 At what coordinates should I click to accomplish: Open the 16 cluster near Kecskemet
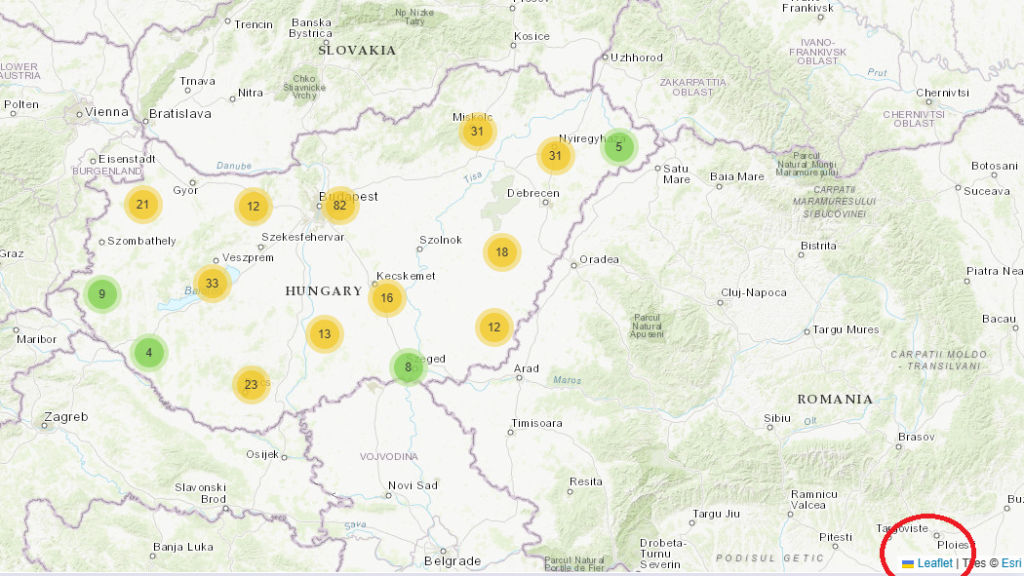pos(387,297)
